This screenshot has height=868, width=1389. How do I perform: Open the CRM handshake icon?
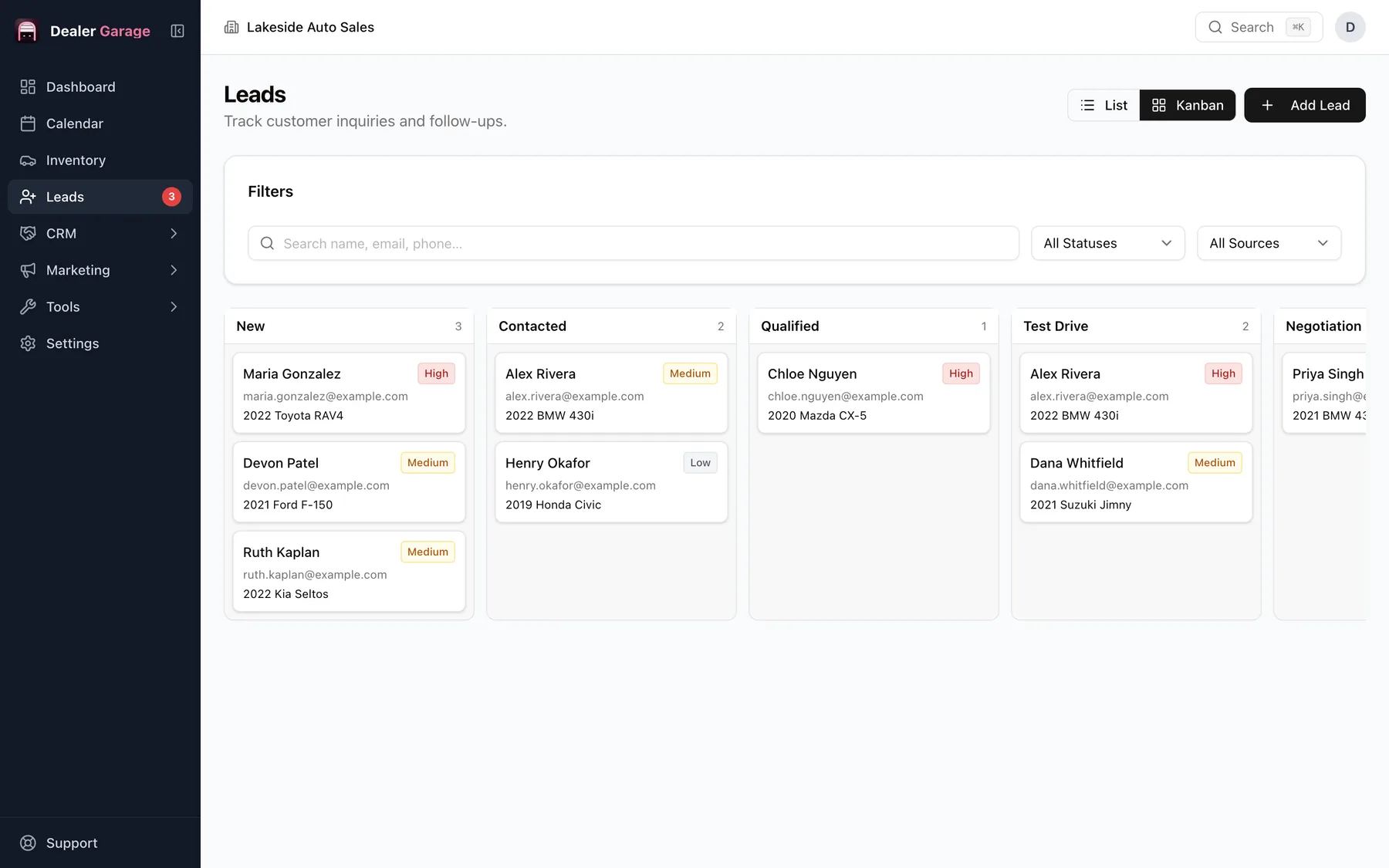point(28,234)
